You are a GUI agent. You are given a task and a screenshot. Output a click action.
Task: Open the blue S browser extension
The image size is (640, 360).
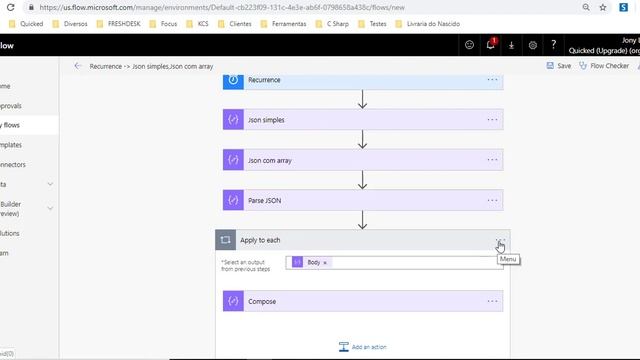(623, 7)
